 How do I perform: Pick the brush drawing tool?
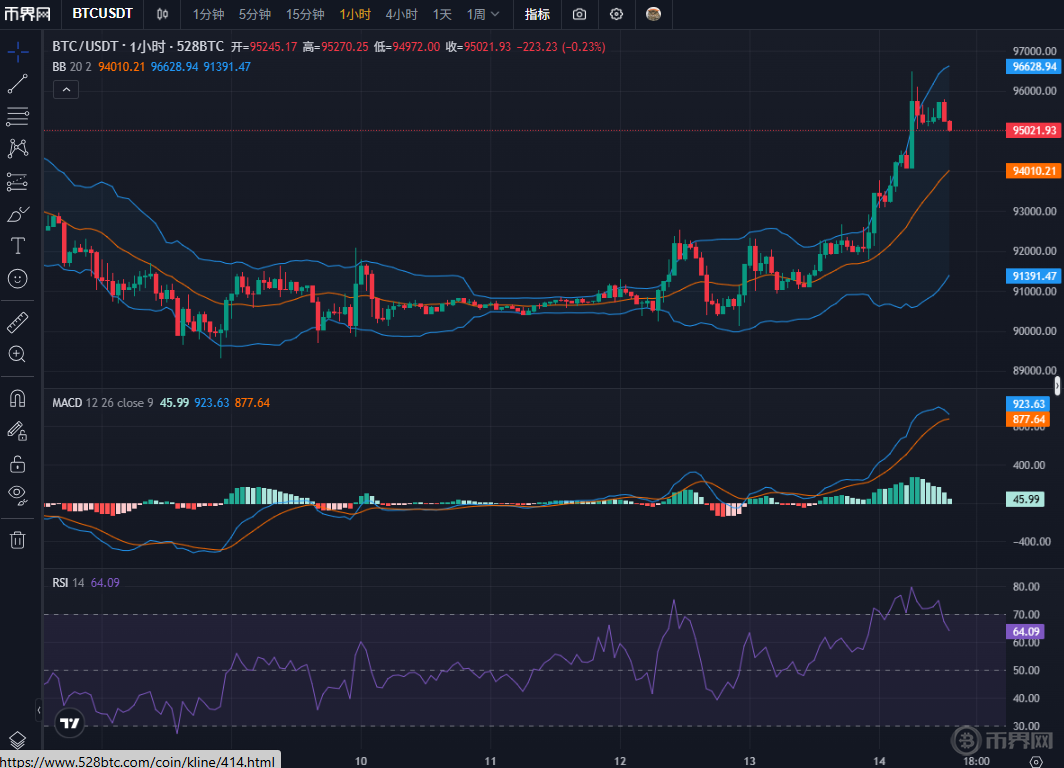point(17,214)
